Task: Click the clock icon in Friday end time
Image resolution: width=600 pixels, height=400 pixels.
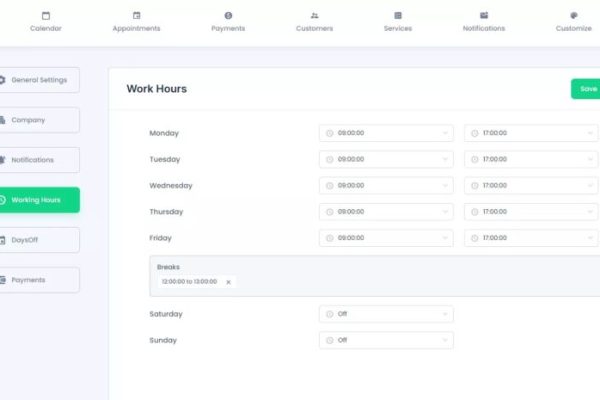Action: point(474,238)
